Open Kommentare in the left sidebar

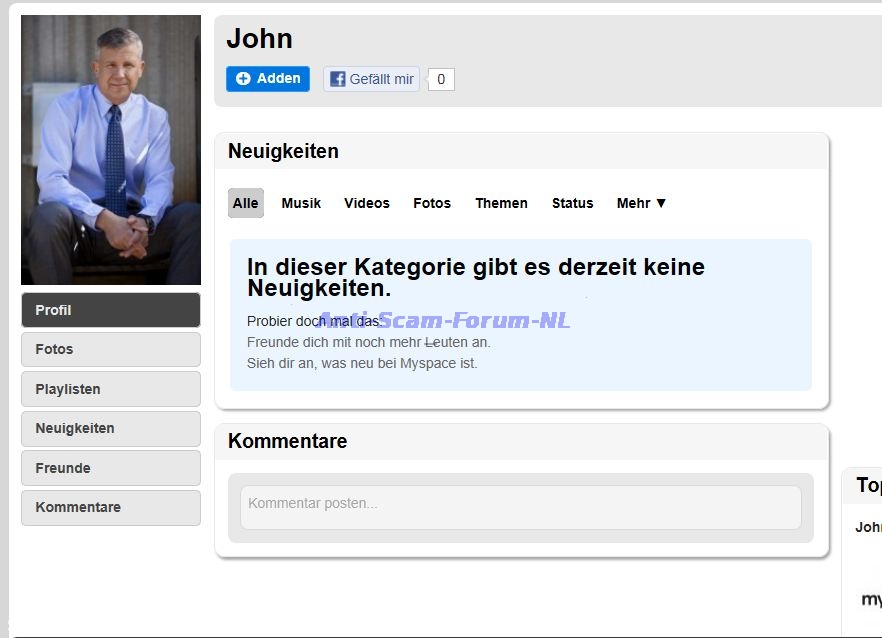[x=111, y=507]
